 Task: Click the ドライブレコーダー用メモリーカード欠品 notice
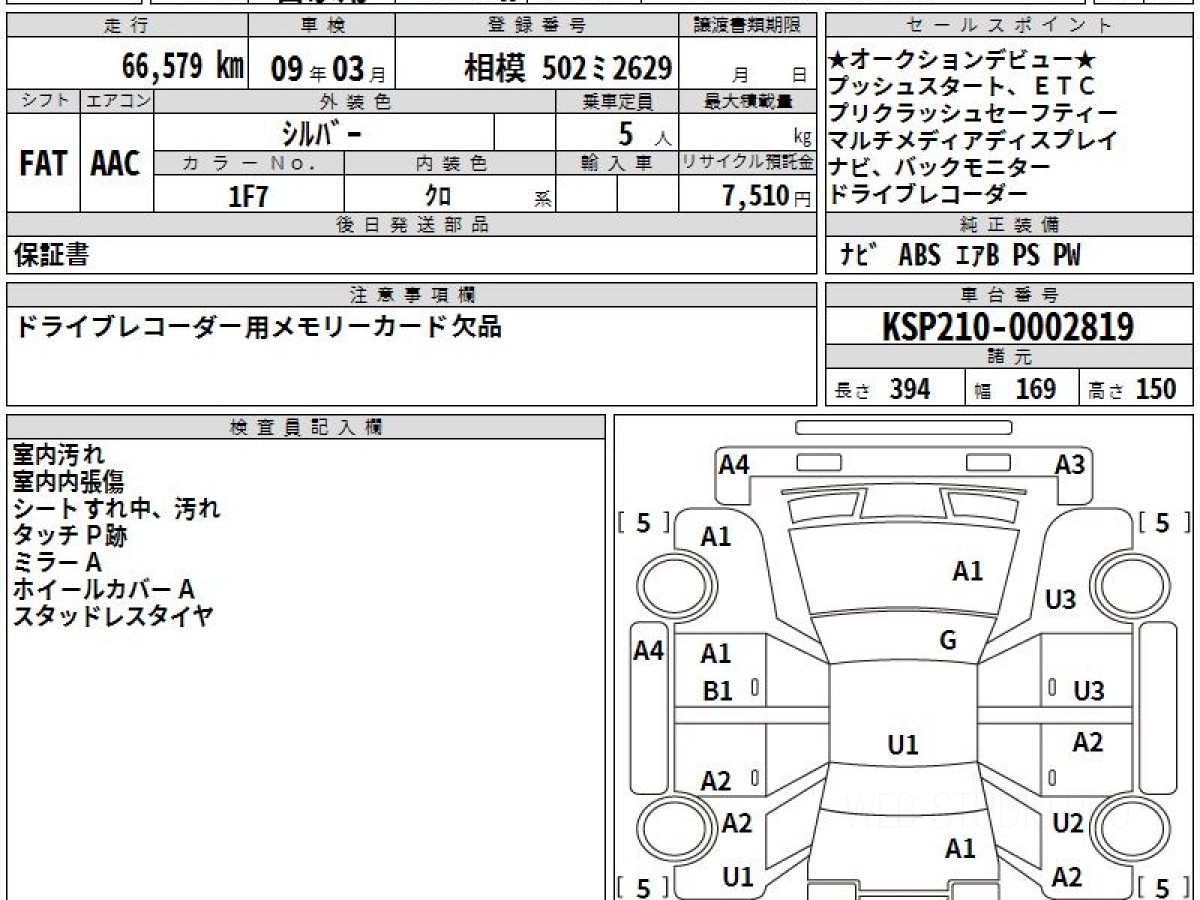[257, 327]
